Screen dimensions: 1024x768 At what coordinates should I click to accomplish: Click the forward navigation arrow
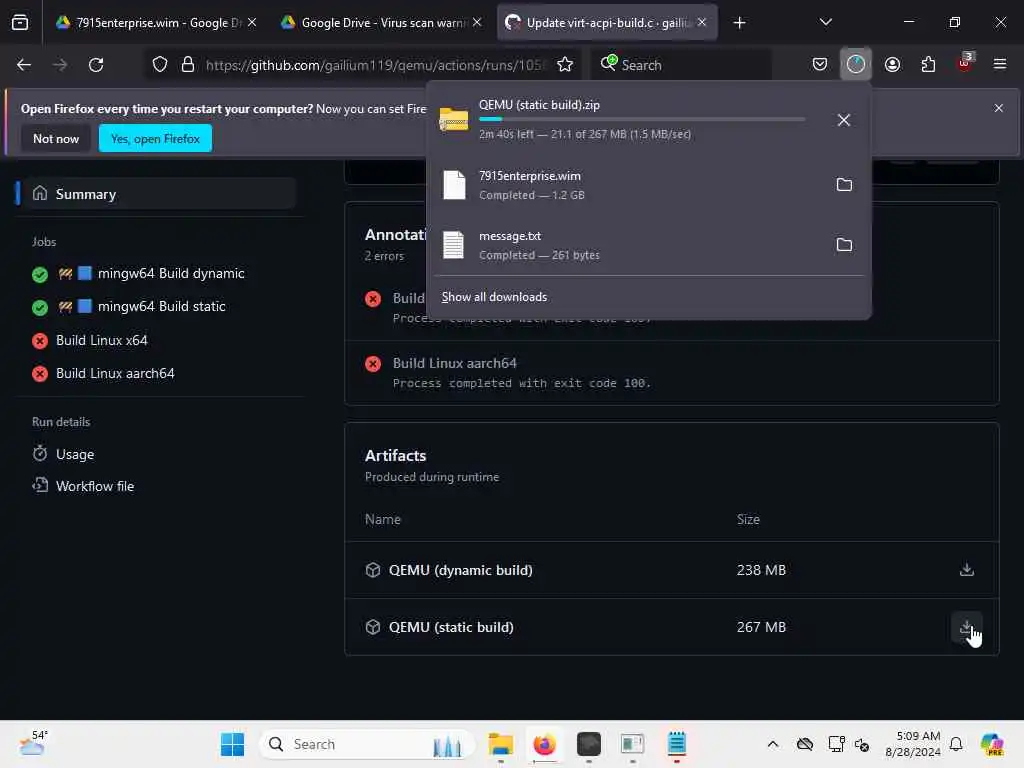pos(60,65)
